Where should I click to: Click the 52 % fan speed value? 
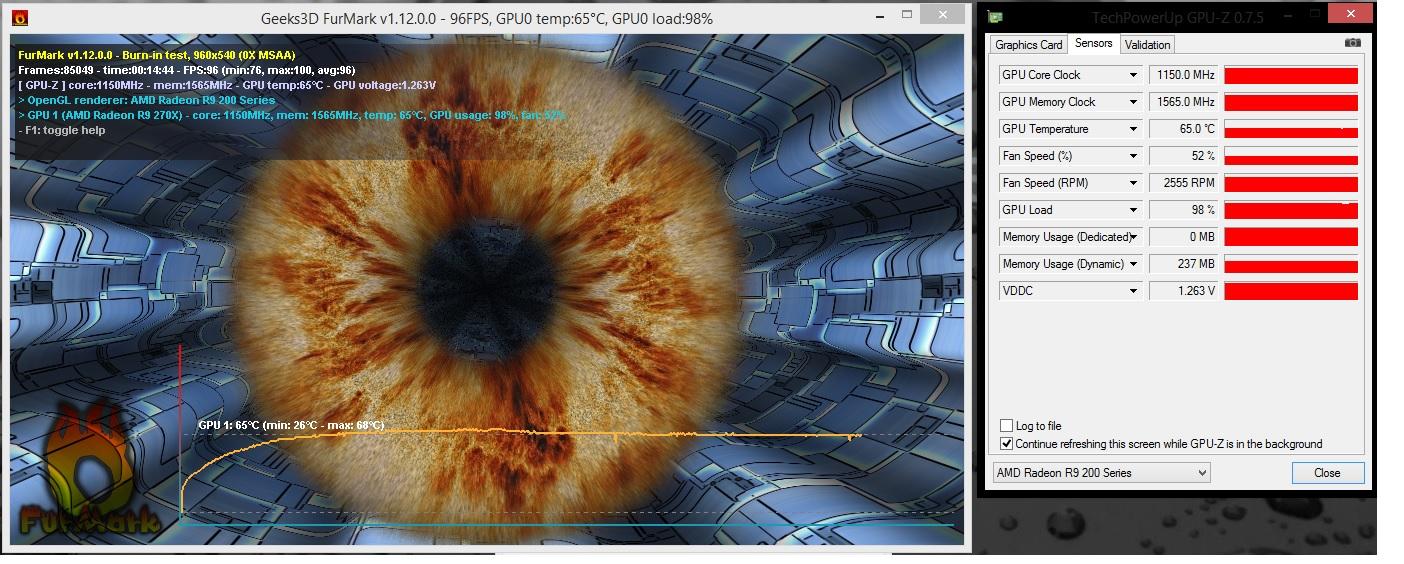[1185, 156]
